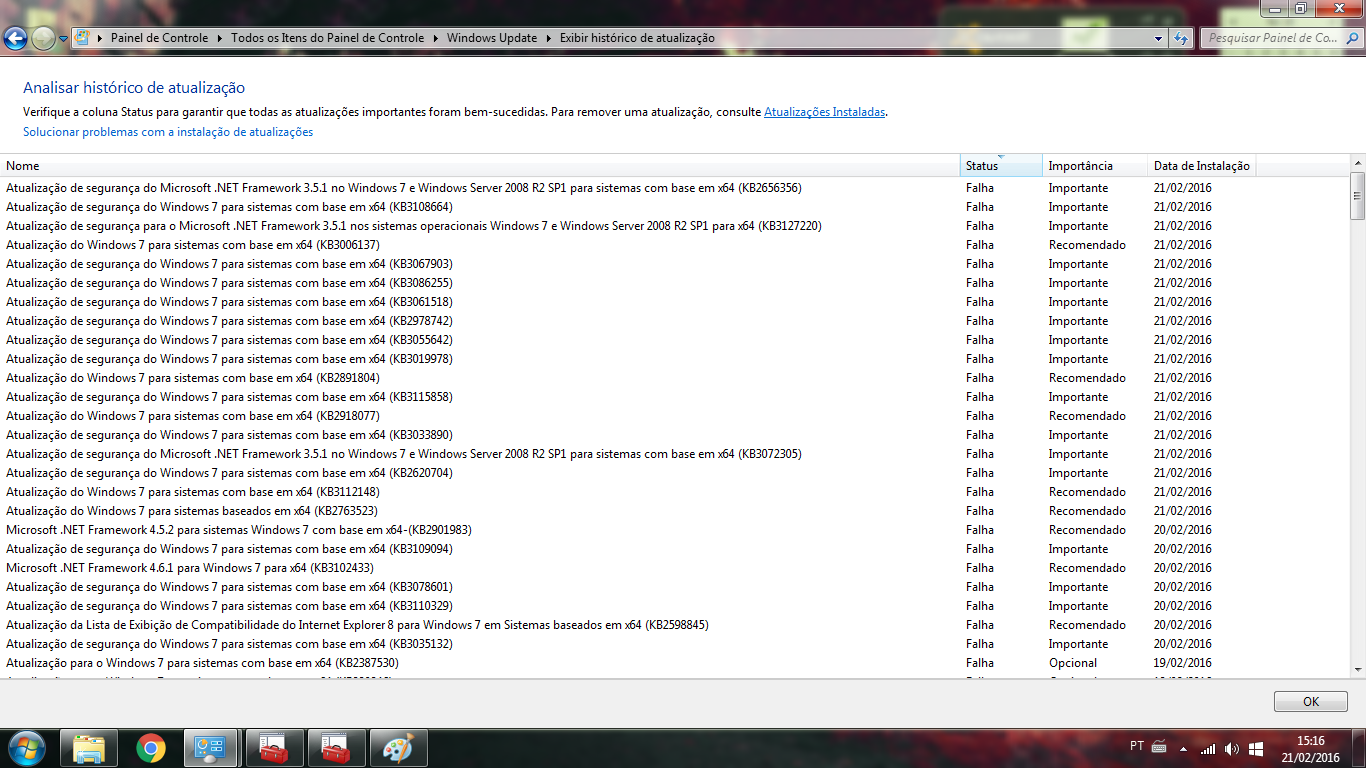This screenshot has width=1366, height=768.
Task: Select the row containing KB2978742
Action: [x=675, y=321]
